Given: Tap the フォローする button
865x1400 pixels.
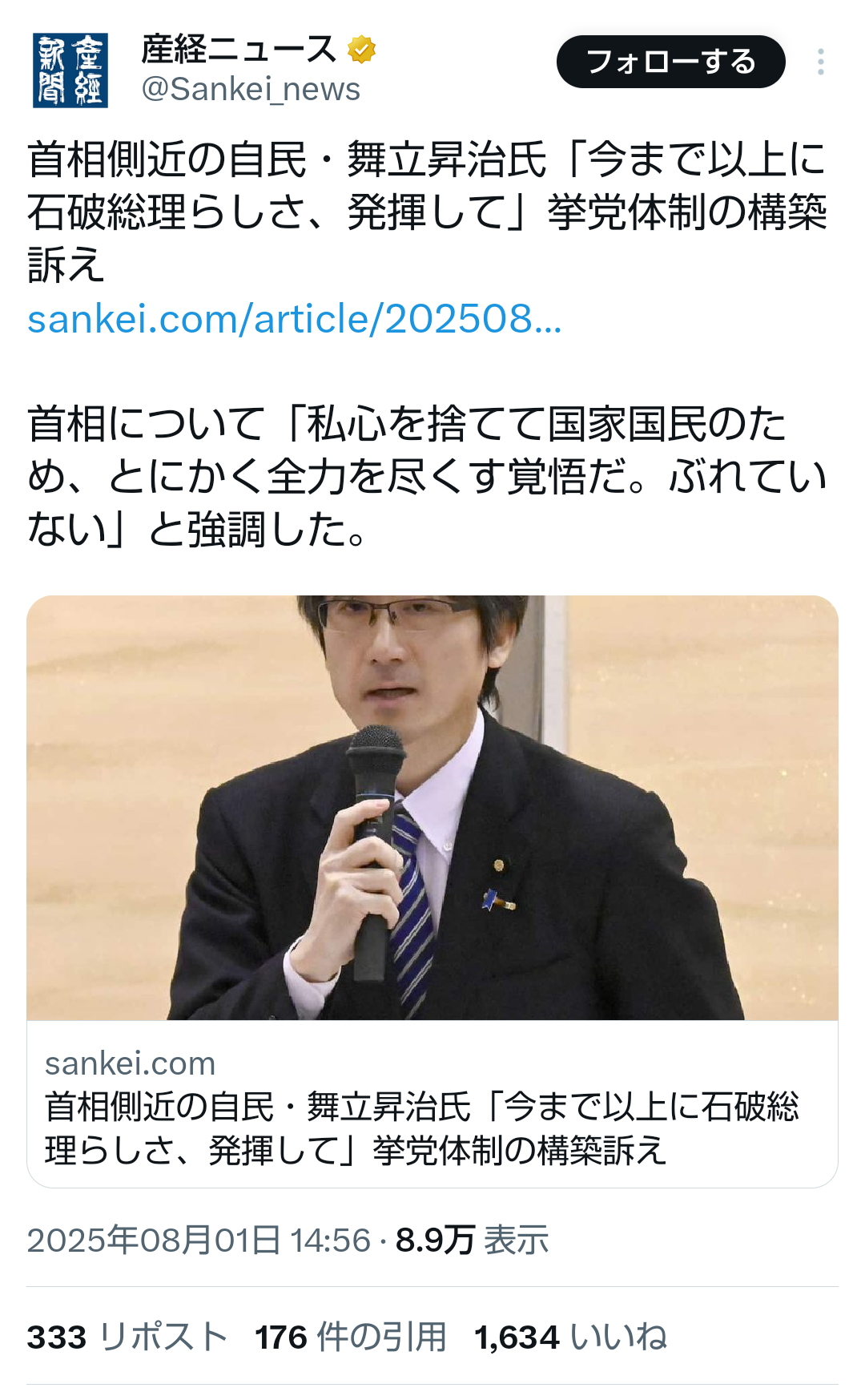Looking at the screenshot, I should click(x=671, y=62).
